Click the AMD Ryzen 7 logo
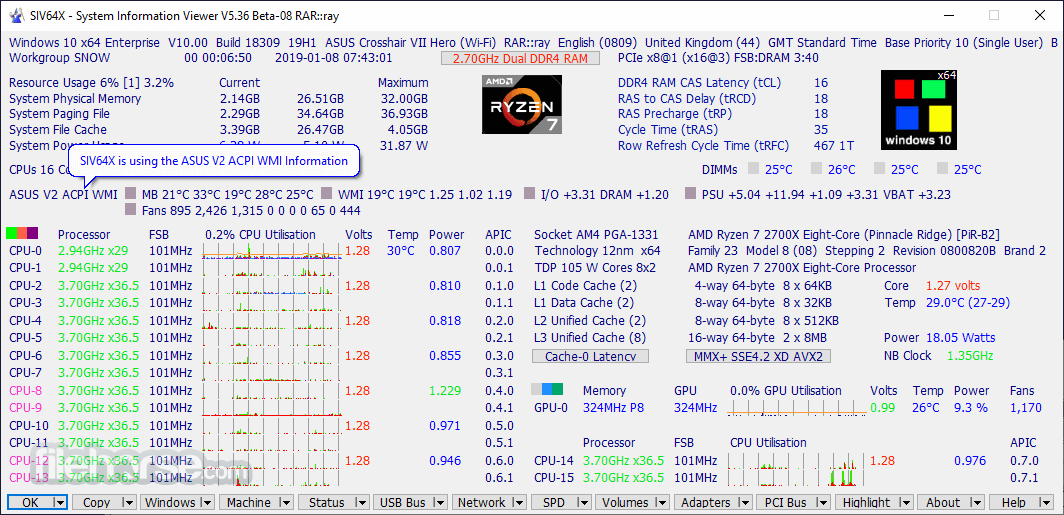This screenshot has width=1064, height=515. [x=521, y=104]
